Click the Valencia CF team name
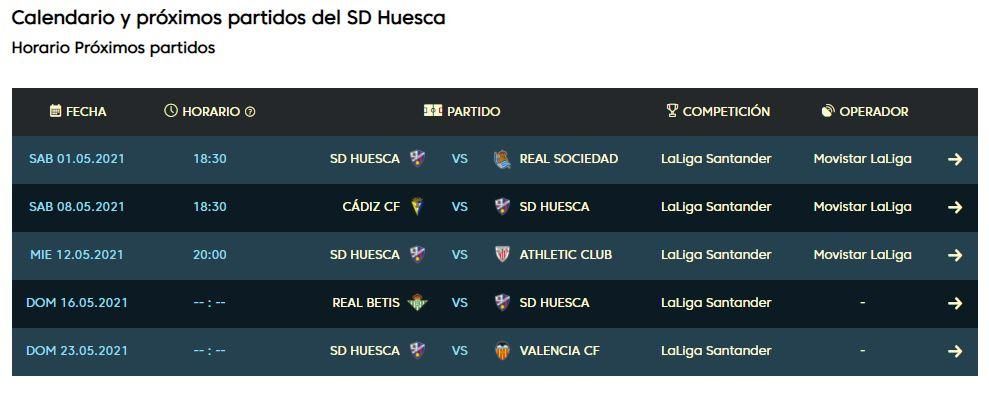Viewport: 989px width, 407px height. [559, 351]
